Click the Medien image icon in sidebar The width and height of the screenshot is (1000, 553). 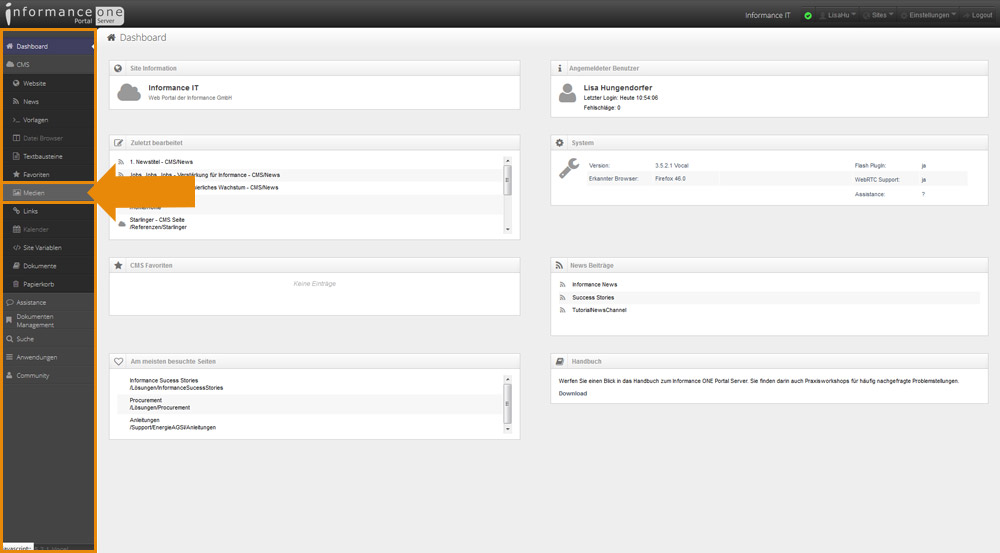[17, 193]
